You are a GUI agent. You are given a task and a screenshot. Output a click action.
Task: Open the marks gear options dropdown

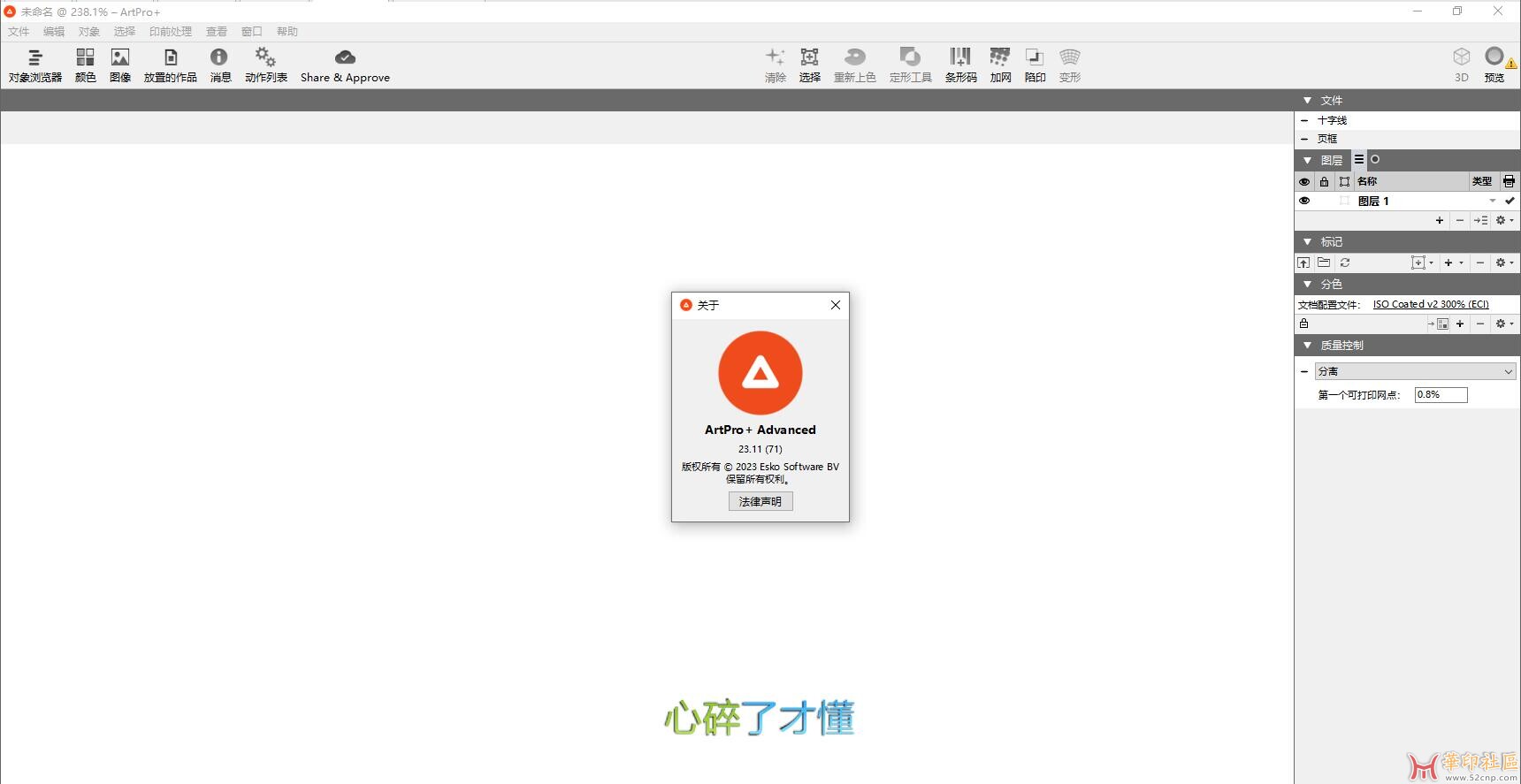point(1504,263)
